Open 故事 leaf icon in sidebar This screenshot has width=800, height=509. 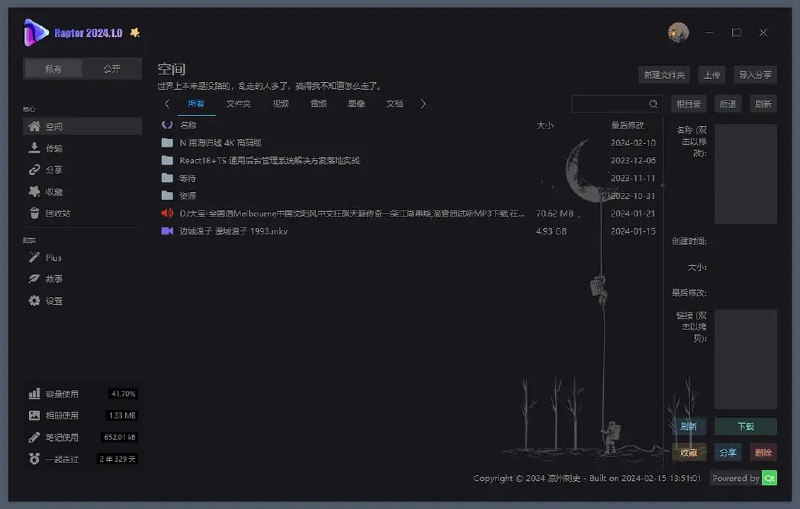(x=34, y=279)
